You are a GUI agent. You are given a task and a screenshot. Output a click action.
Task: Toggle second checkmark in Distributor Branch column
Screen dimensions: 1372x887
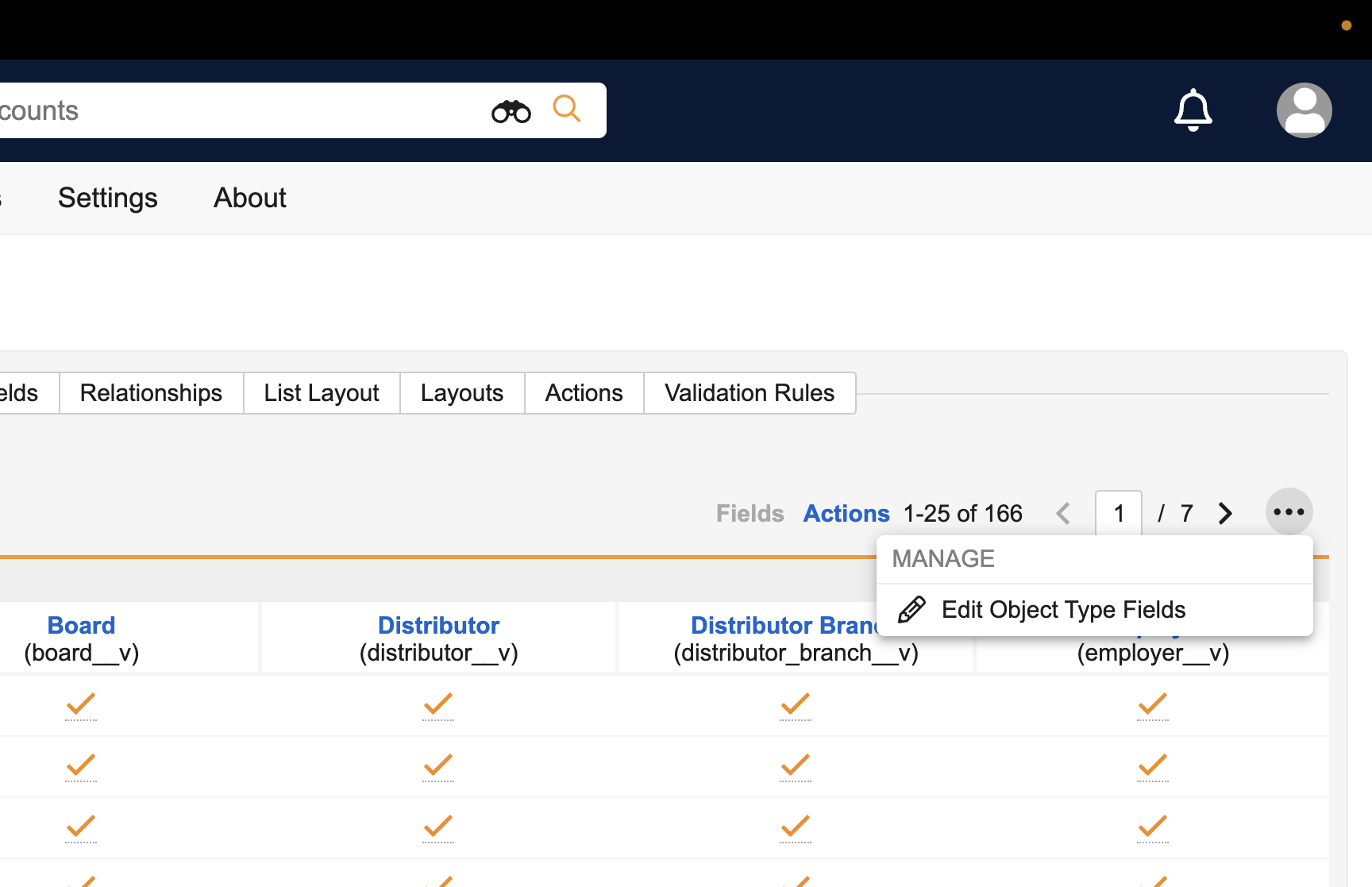(796, 766)
